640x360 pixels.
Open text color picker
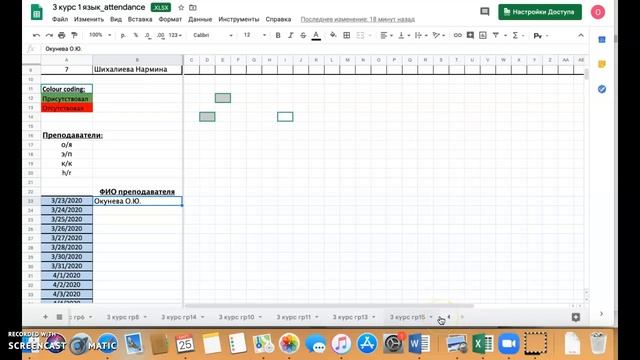tap(316, 36)
